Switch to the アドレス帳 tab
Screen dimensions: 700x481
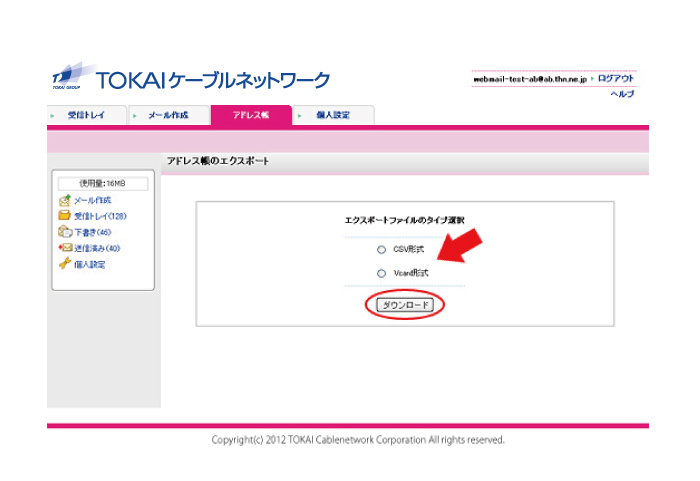tap(251, 115)
